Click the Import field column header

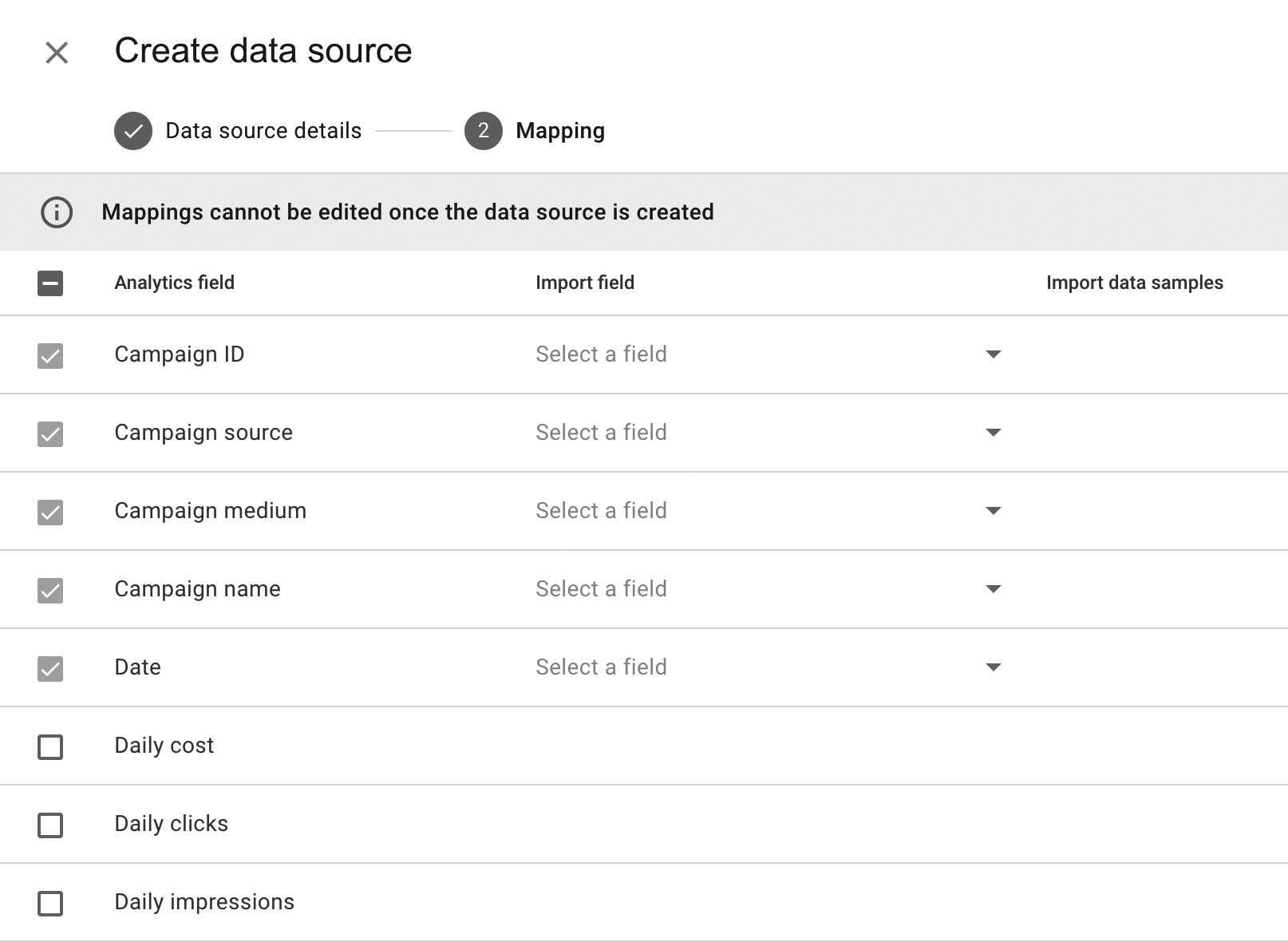click(x=585, y=283)
